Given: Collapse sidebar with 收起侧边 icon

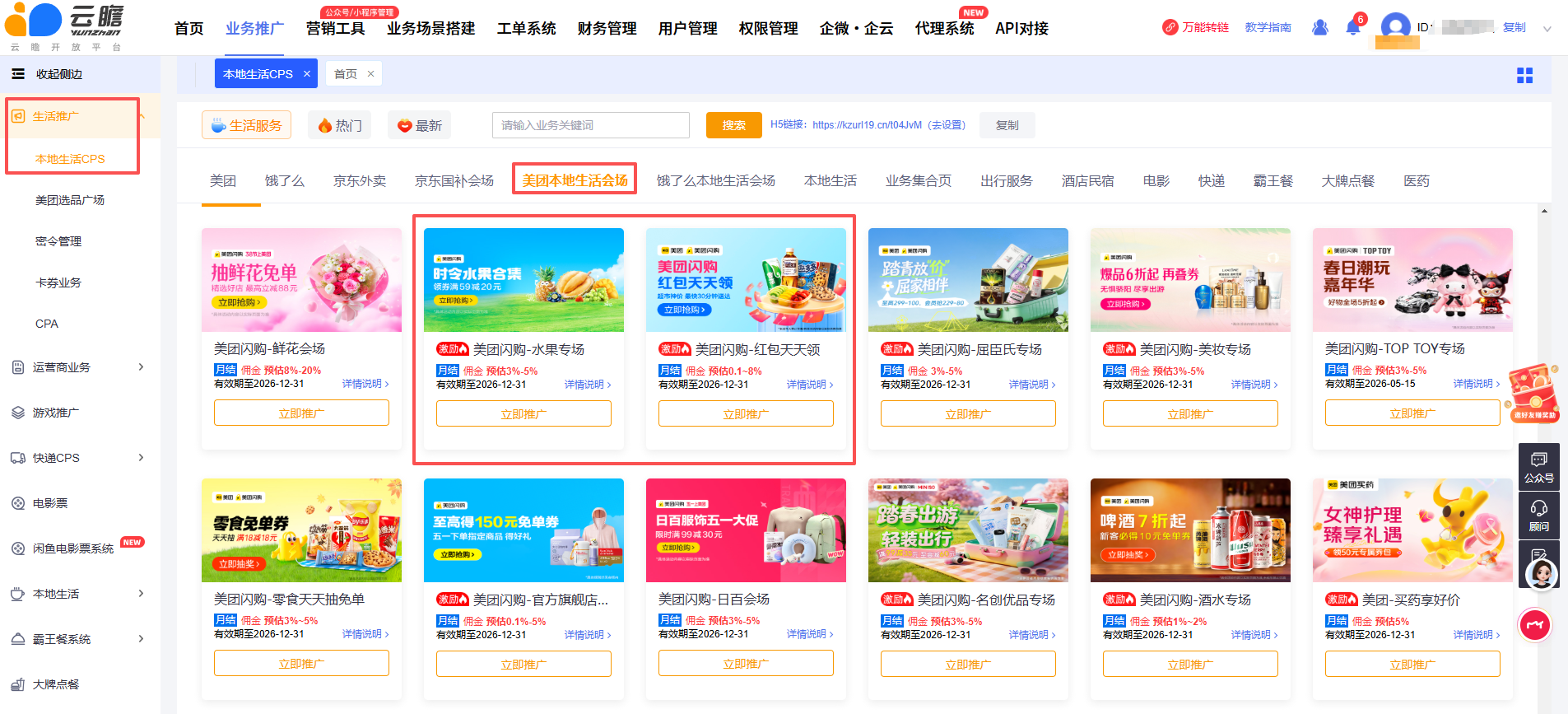Looking at the screenshot, I should click(x=18, y=74).
